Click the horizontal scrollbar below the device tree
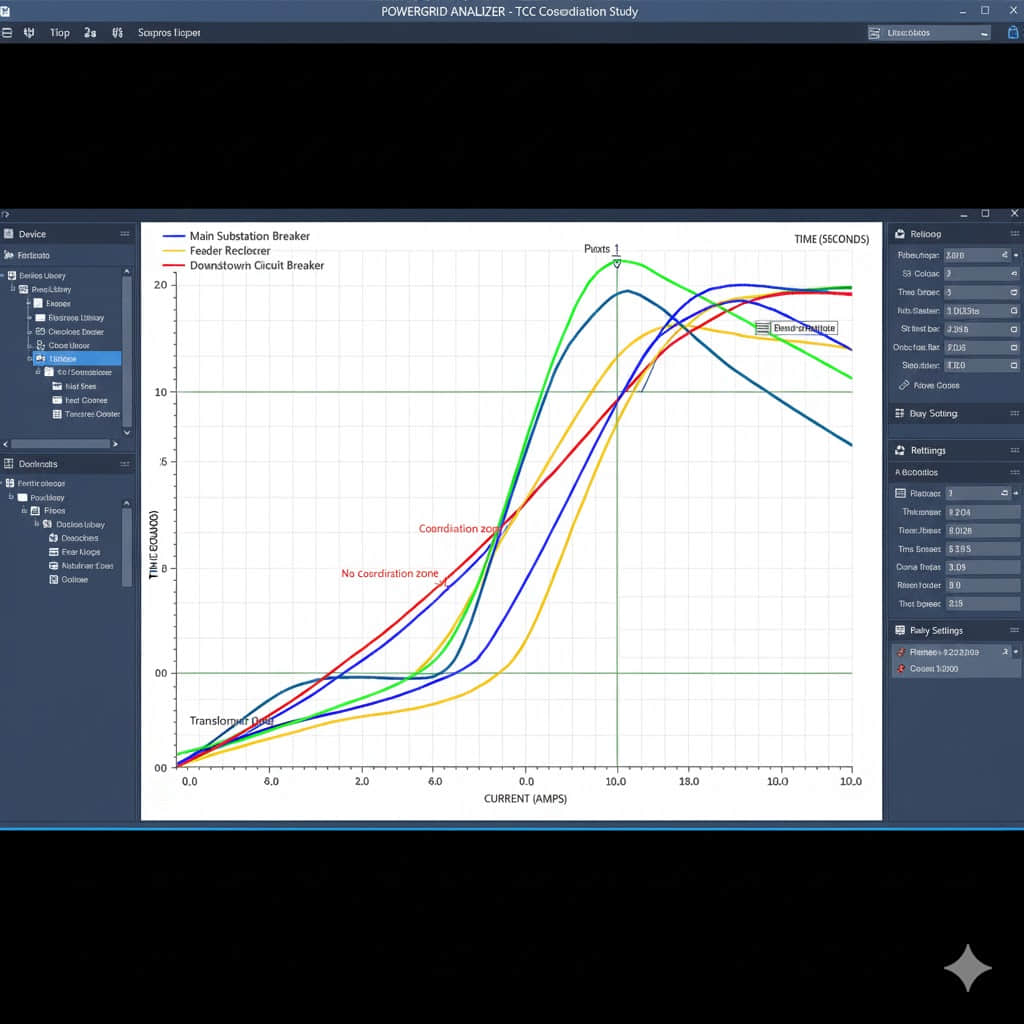The height and width of the screenshot is (1024, 1024). click(60, 444)
